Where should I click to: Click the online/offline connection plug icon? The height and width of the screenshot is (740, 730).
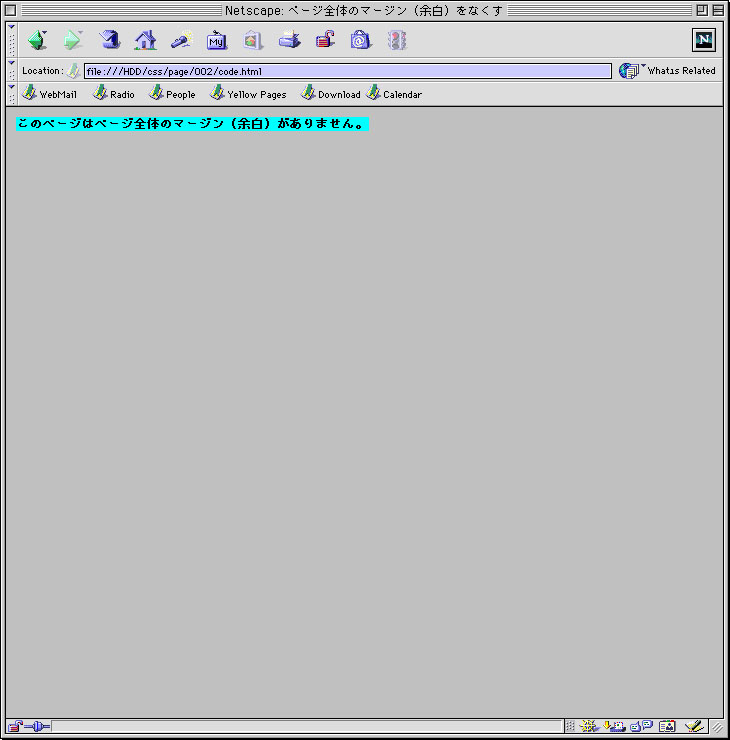click(37, 726)
